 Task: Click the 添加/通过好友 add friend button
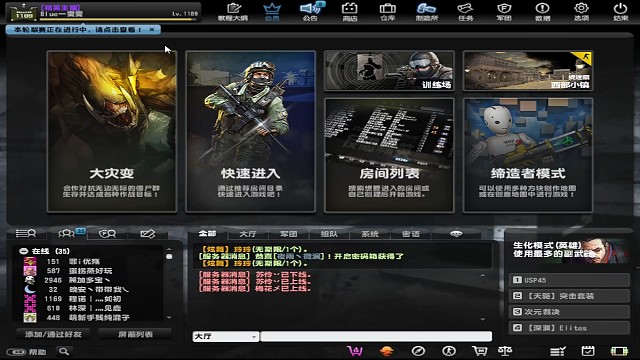(53, 334)
